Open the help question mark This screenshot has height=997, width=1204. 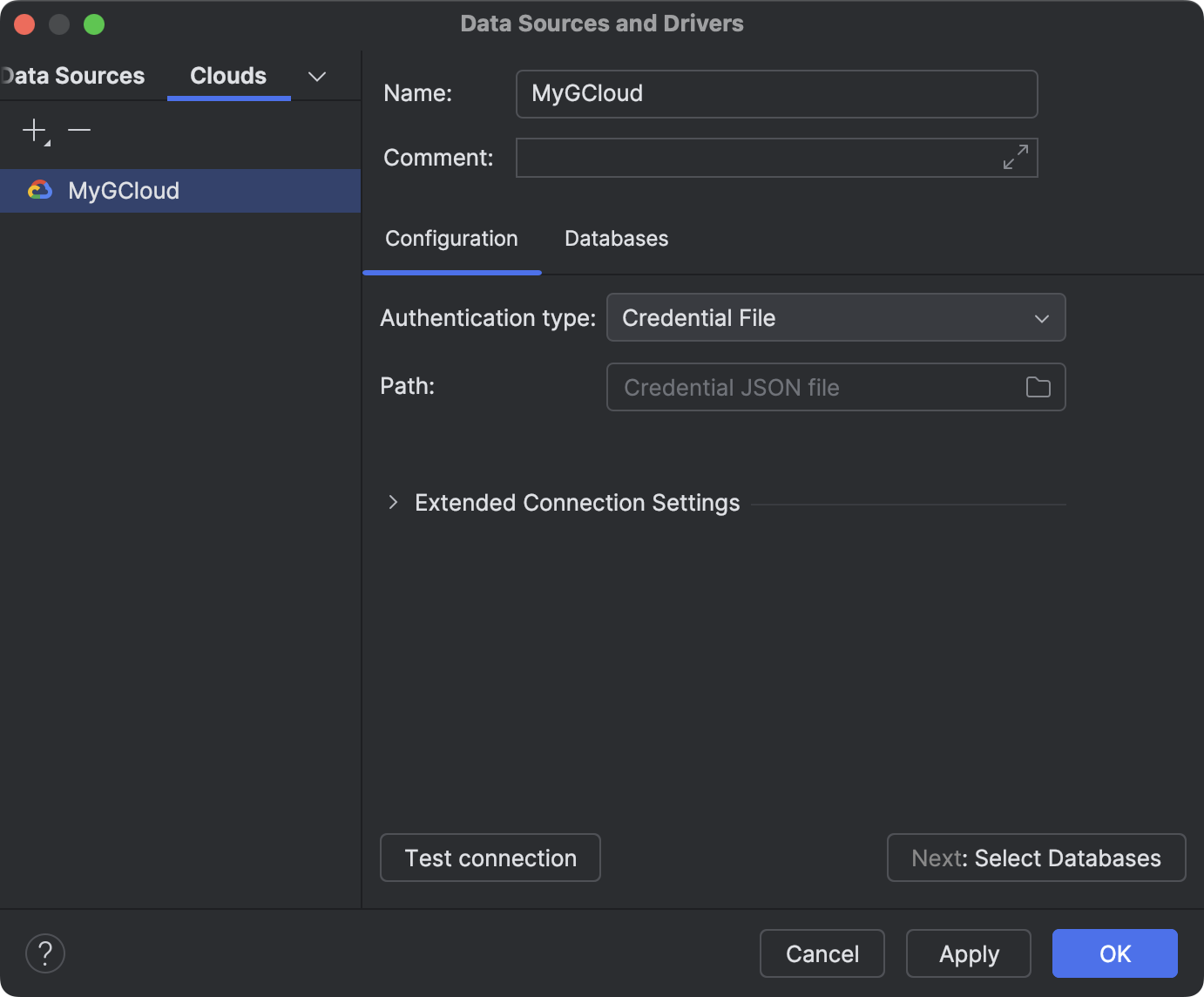click(44, 953)
